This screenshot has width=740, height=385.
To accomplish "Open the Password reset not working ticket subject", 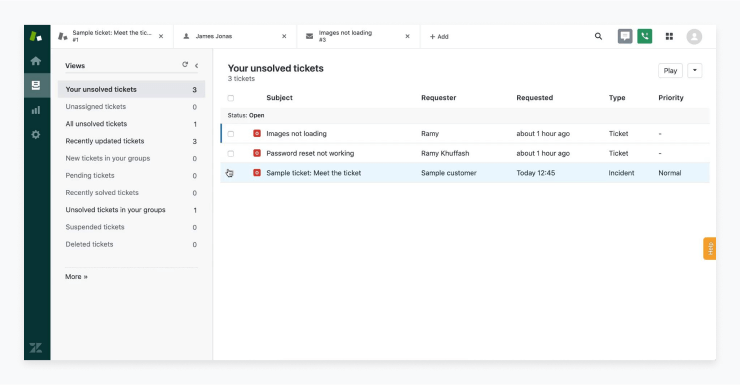I will pos(310,153).
